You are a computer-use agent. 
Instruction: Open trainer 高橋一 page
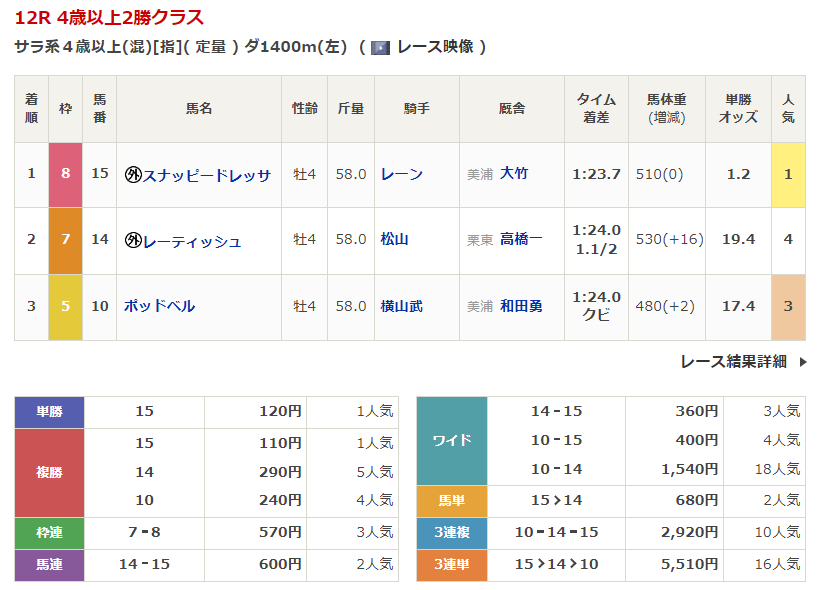pyautogui.click(x=521, y=240)
